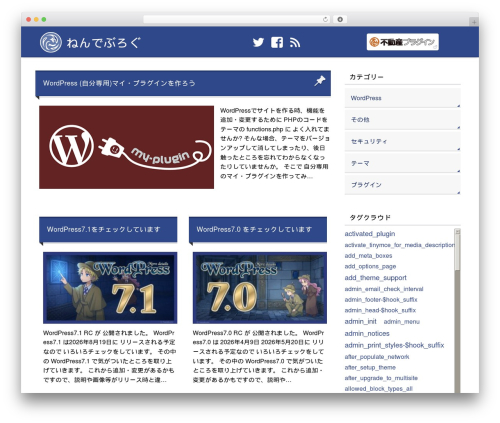Viewport: 500px width, 423px height.
Task: Click the tag cloud scroll-up arrow
Action: click(457, 231)
